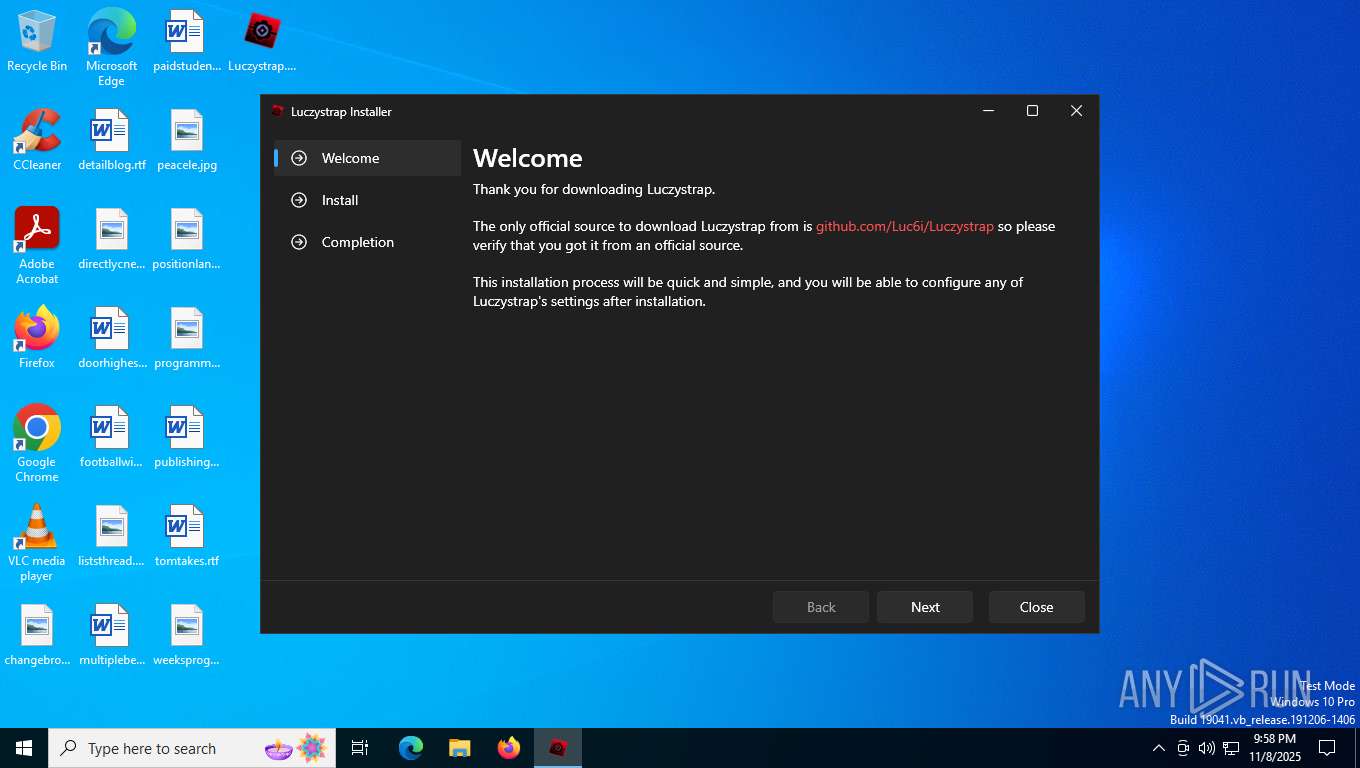This screenshot has width=1360, height=768.
Task: Click the Luczystrap Installer title bar icon
Action: pyautogui.click(x=278, y=111)
